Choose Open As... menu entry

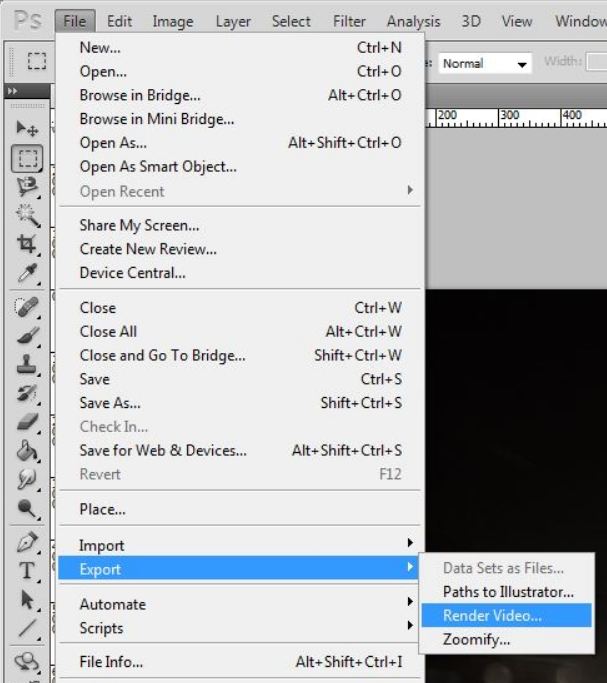(x=241, y=142)
